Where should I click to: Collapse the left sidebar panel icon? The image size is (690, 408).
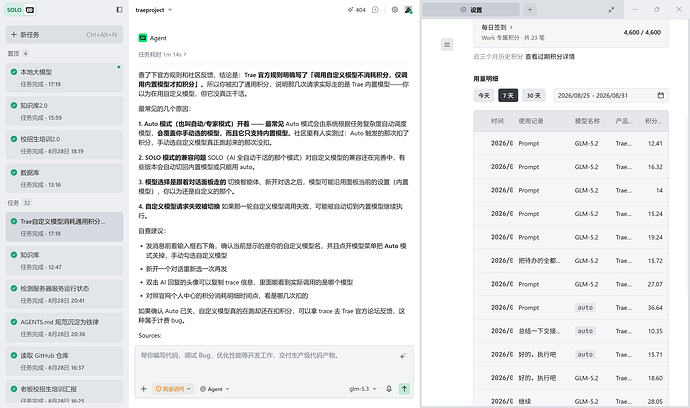[119, 10]
